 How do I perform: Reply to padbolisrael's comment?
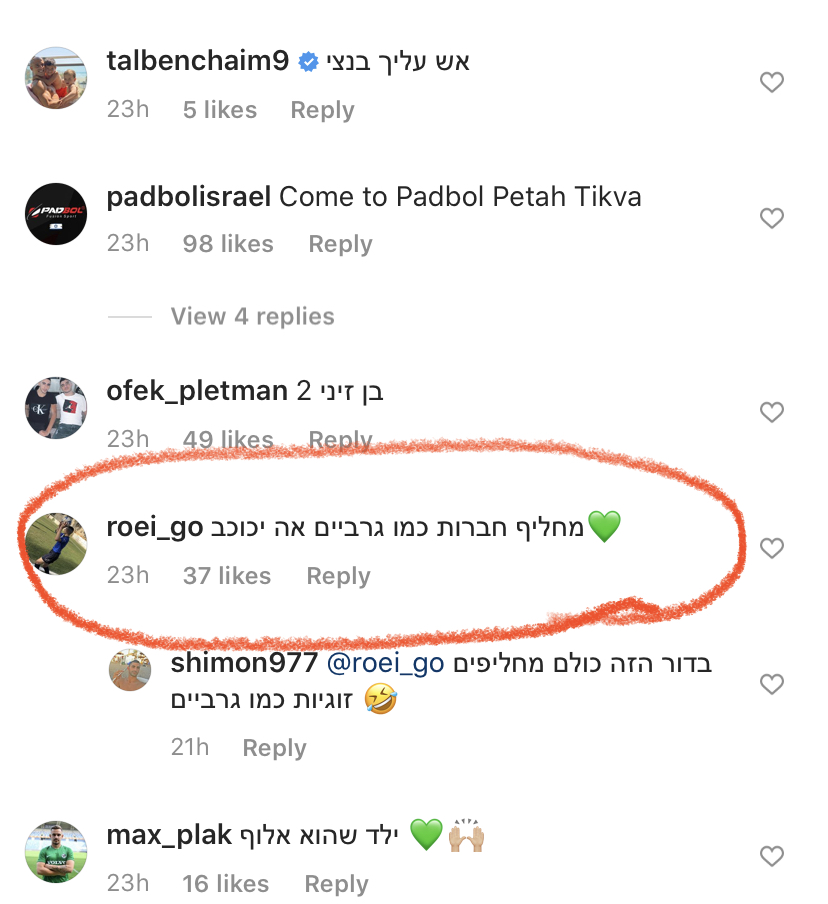pos(340,244)
